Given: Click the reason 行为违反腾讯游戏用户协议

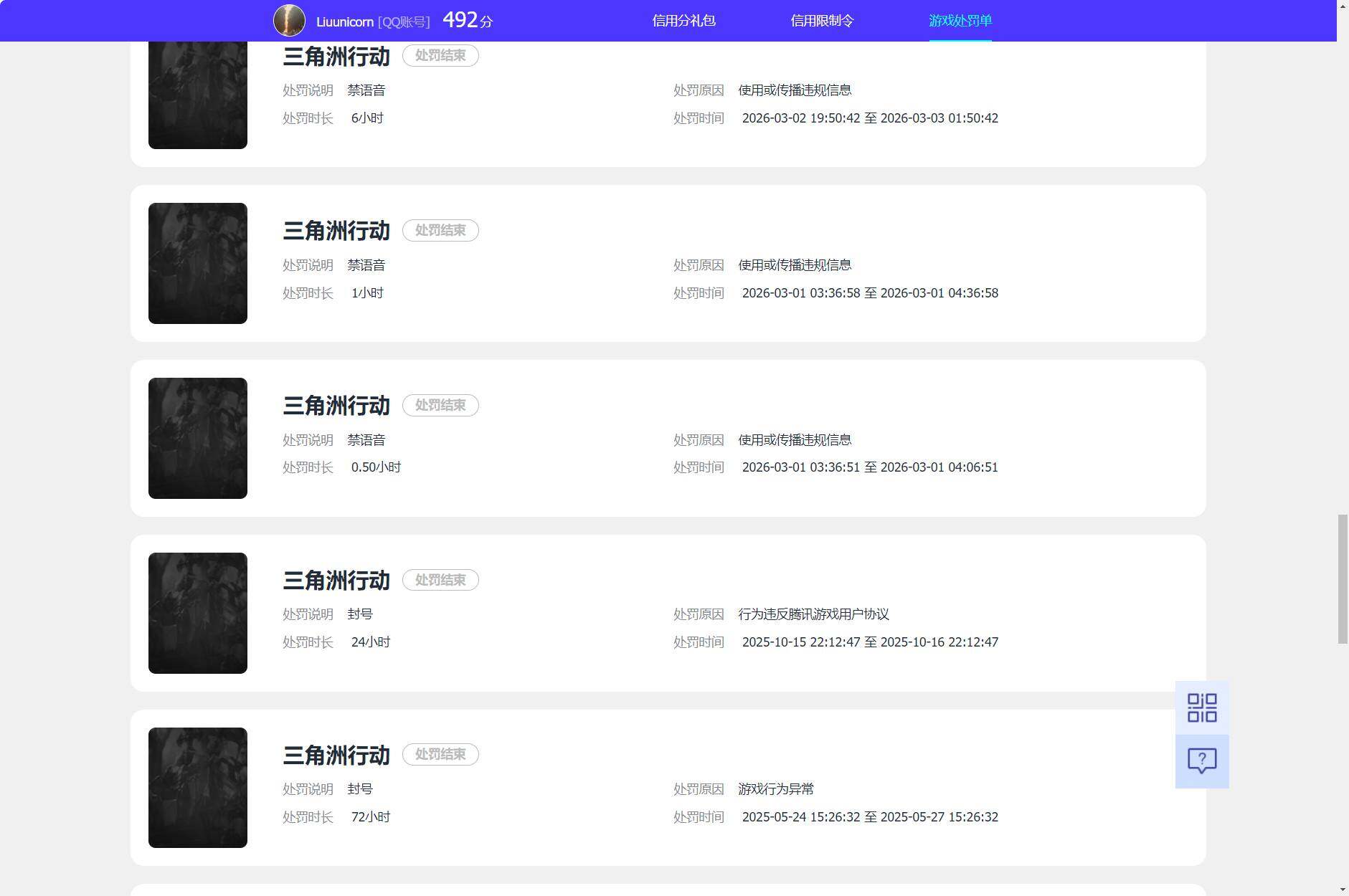Looking at the screenshot, I should click(814, 614).
